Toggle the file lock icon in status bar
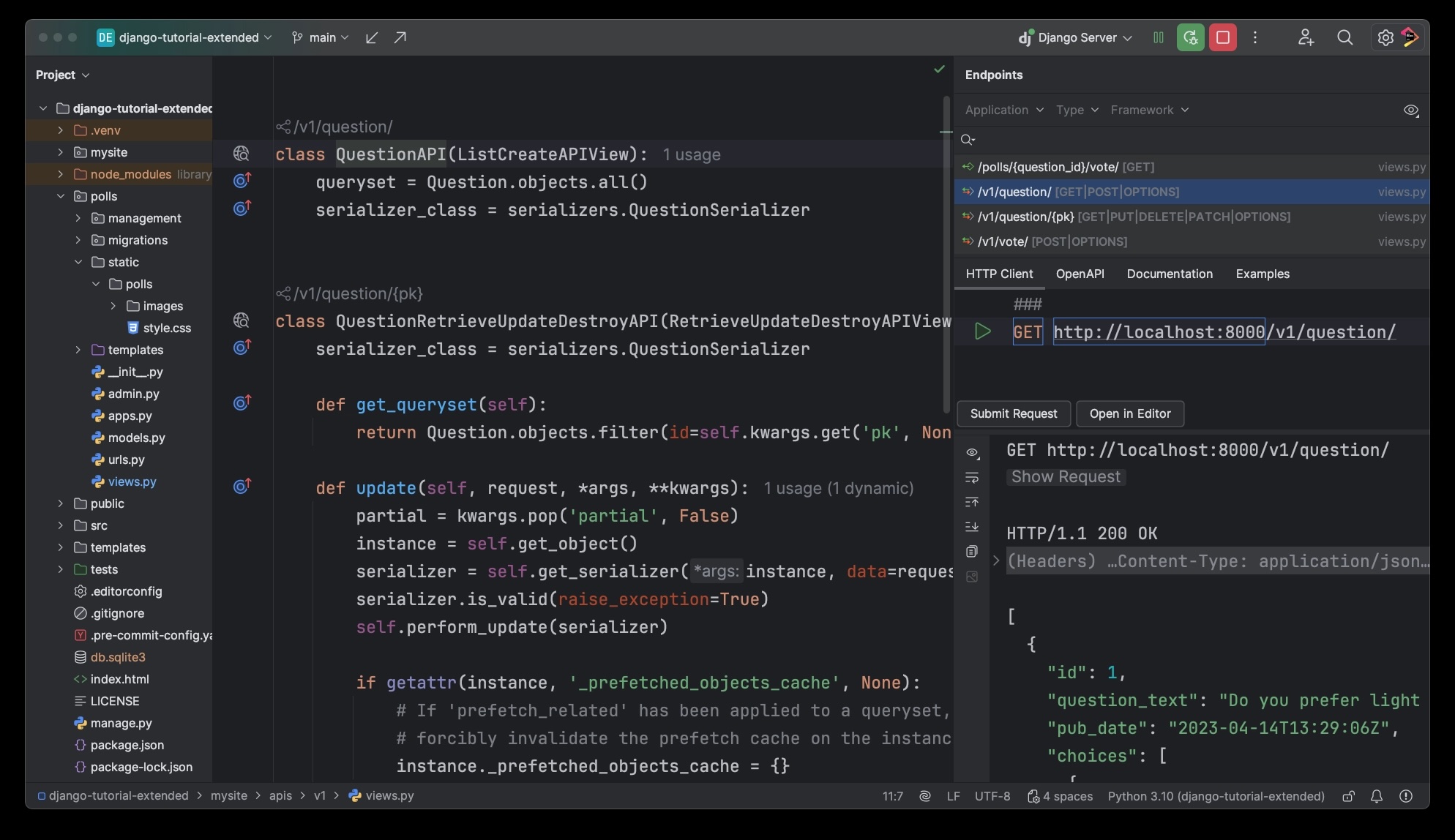The width and height of the screenshot is (1455, 840). (1348, 796)
